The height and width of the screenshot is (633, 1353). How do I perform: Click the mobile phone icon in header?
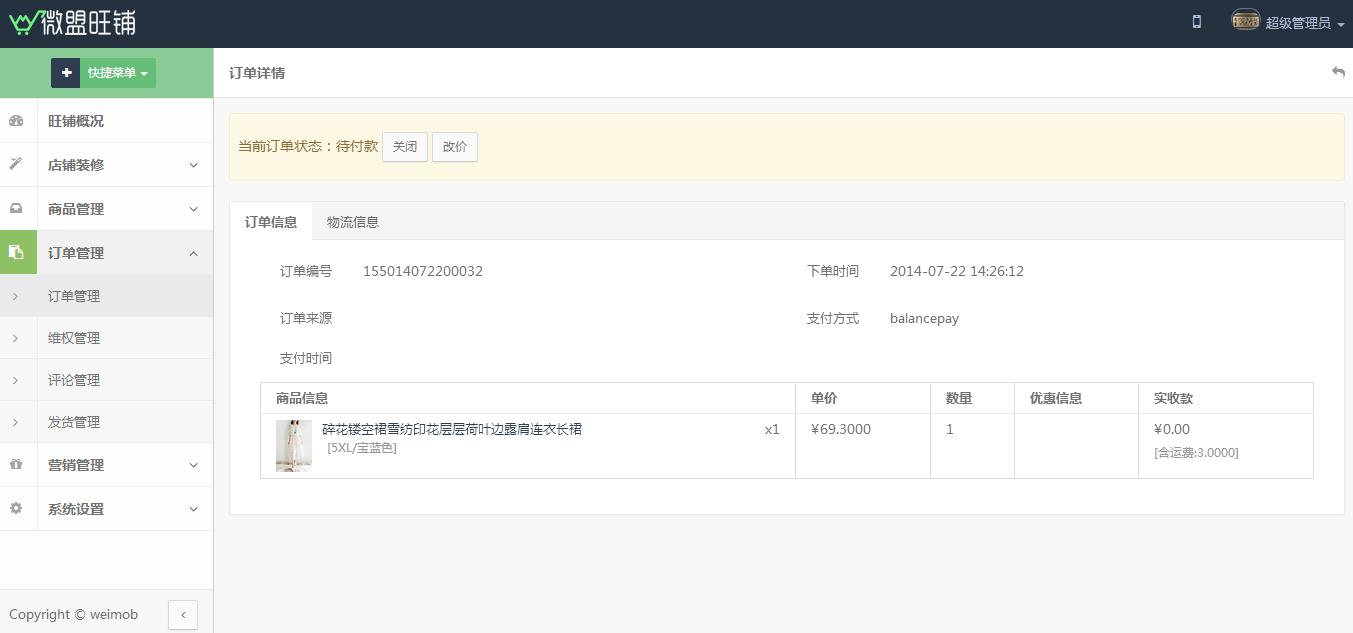pyautogui.click(x=1196, y=22)
